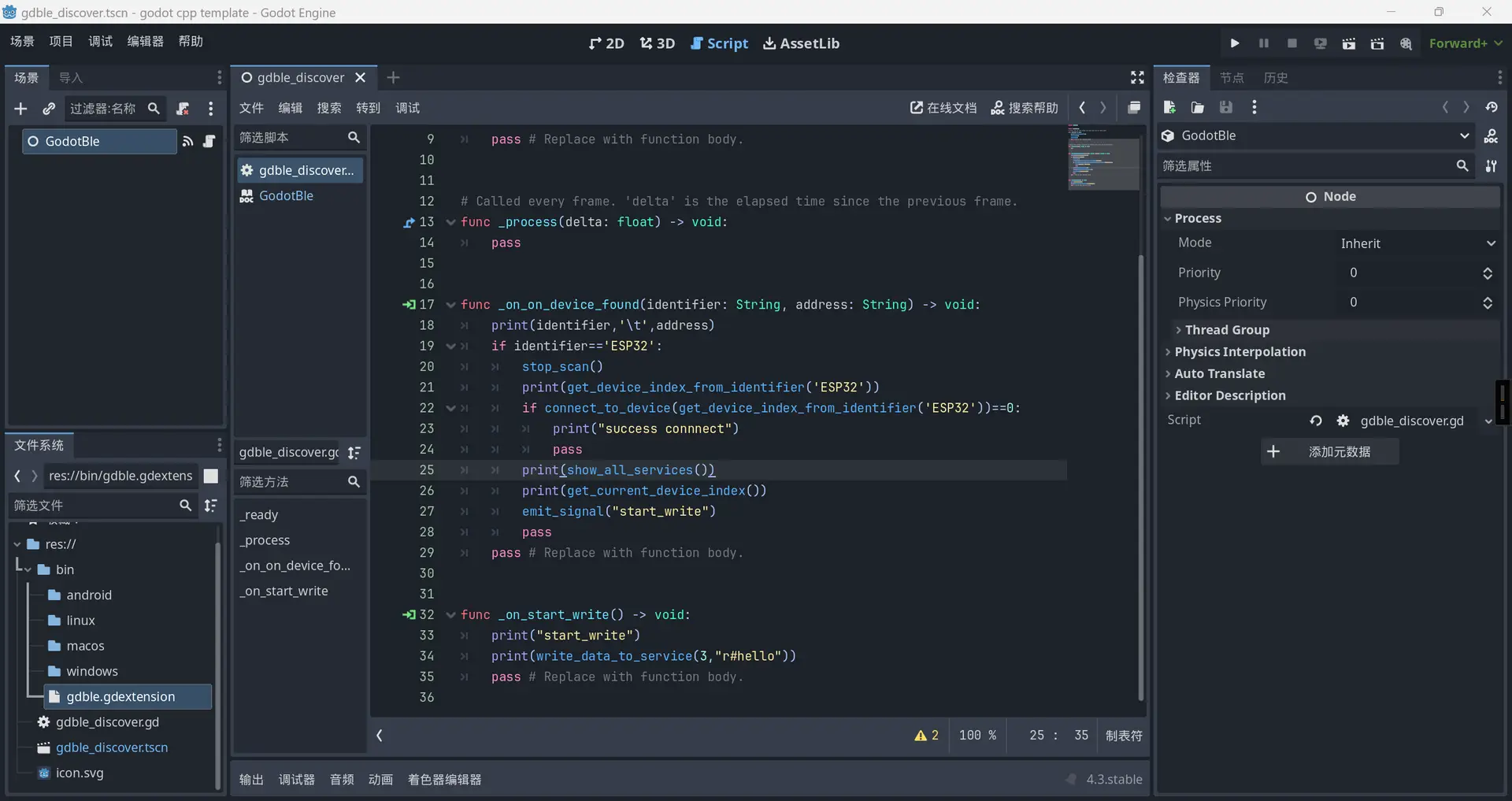Open the 调试器 debugger bottom panel
This screenshot has width=1512, height=801.
pyautogui.click(x=297, y=780)
